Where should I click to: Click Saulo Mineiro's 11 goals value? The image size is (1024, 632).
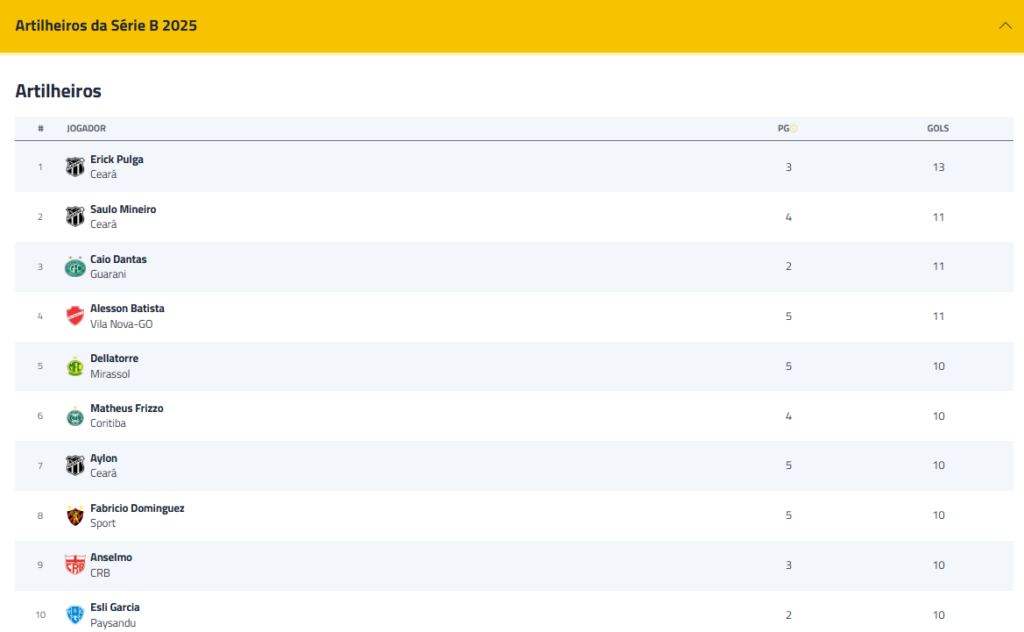coord(938,217)
